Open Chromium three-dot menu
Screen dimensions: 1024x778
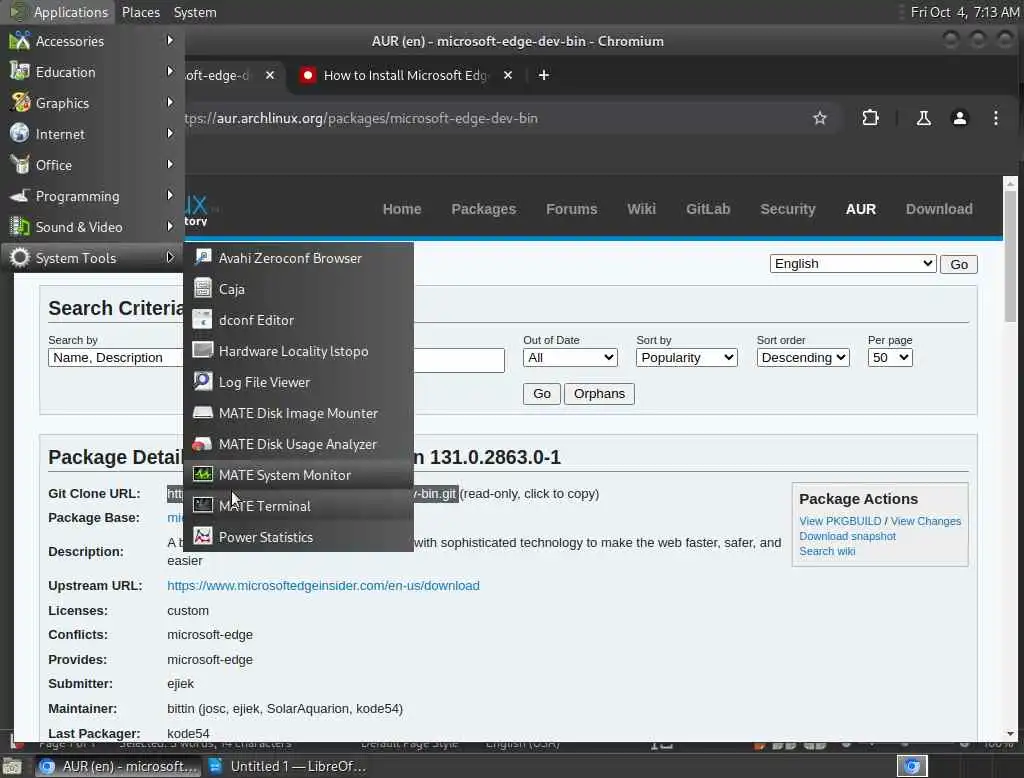point(995,118)
